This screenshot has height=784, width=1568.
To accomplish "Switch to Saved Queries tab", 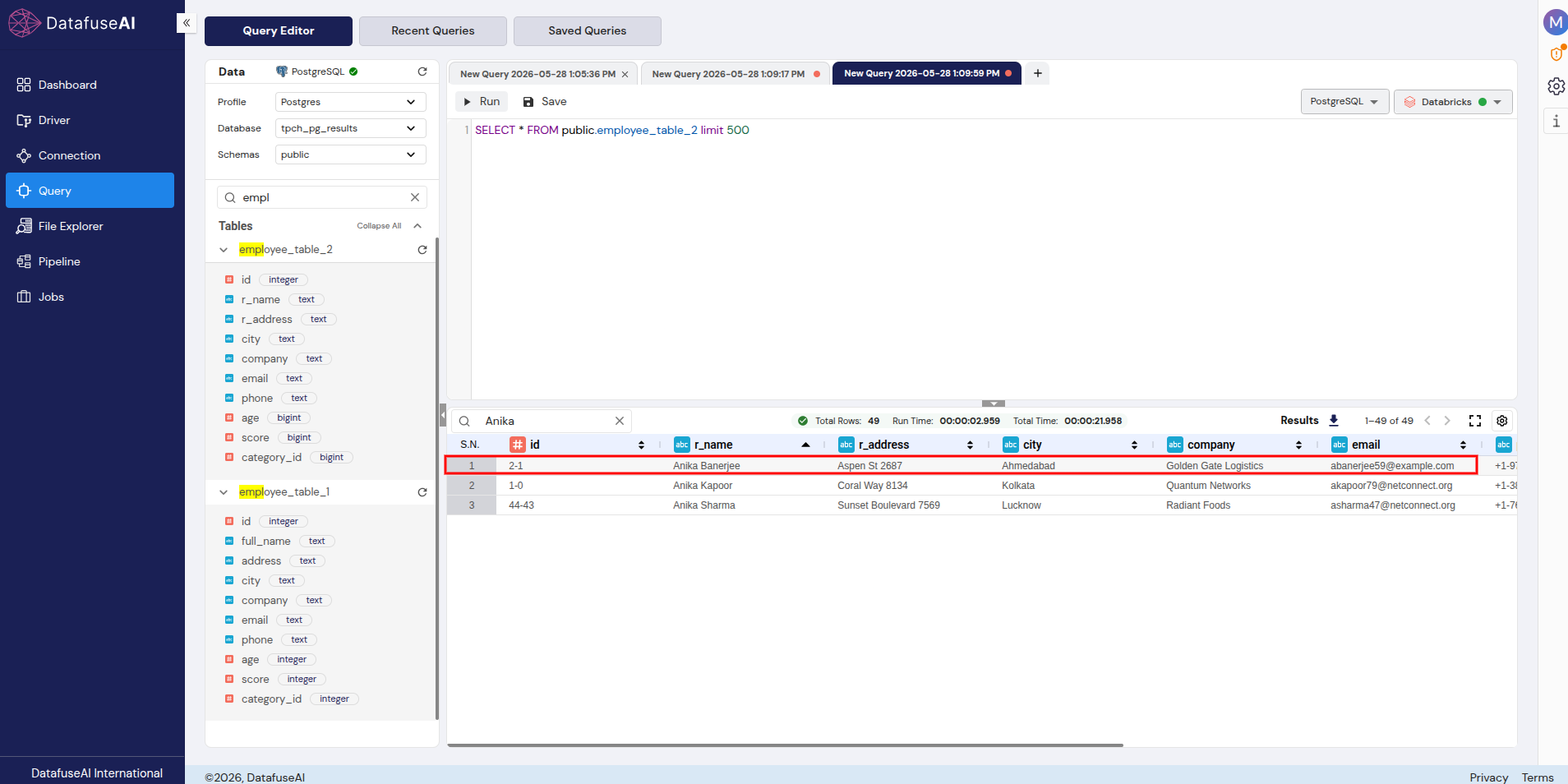I will (x=587, y=30).
